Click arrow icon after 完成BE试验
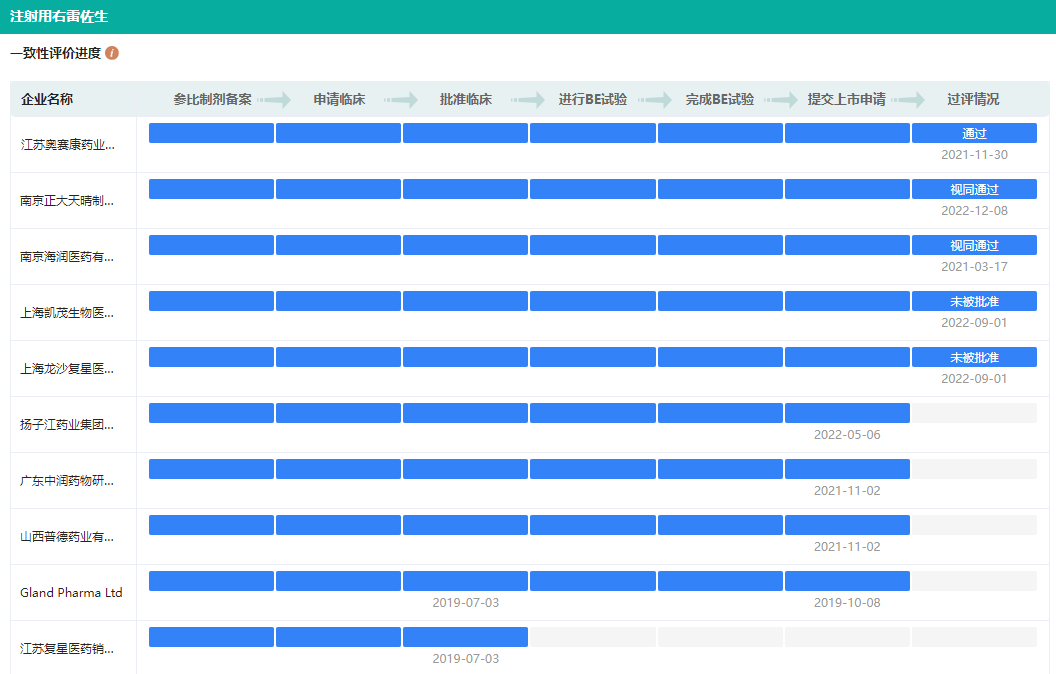The height and width of the screenshot is (674, 1056). click(x=782, y=100)
